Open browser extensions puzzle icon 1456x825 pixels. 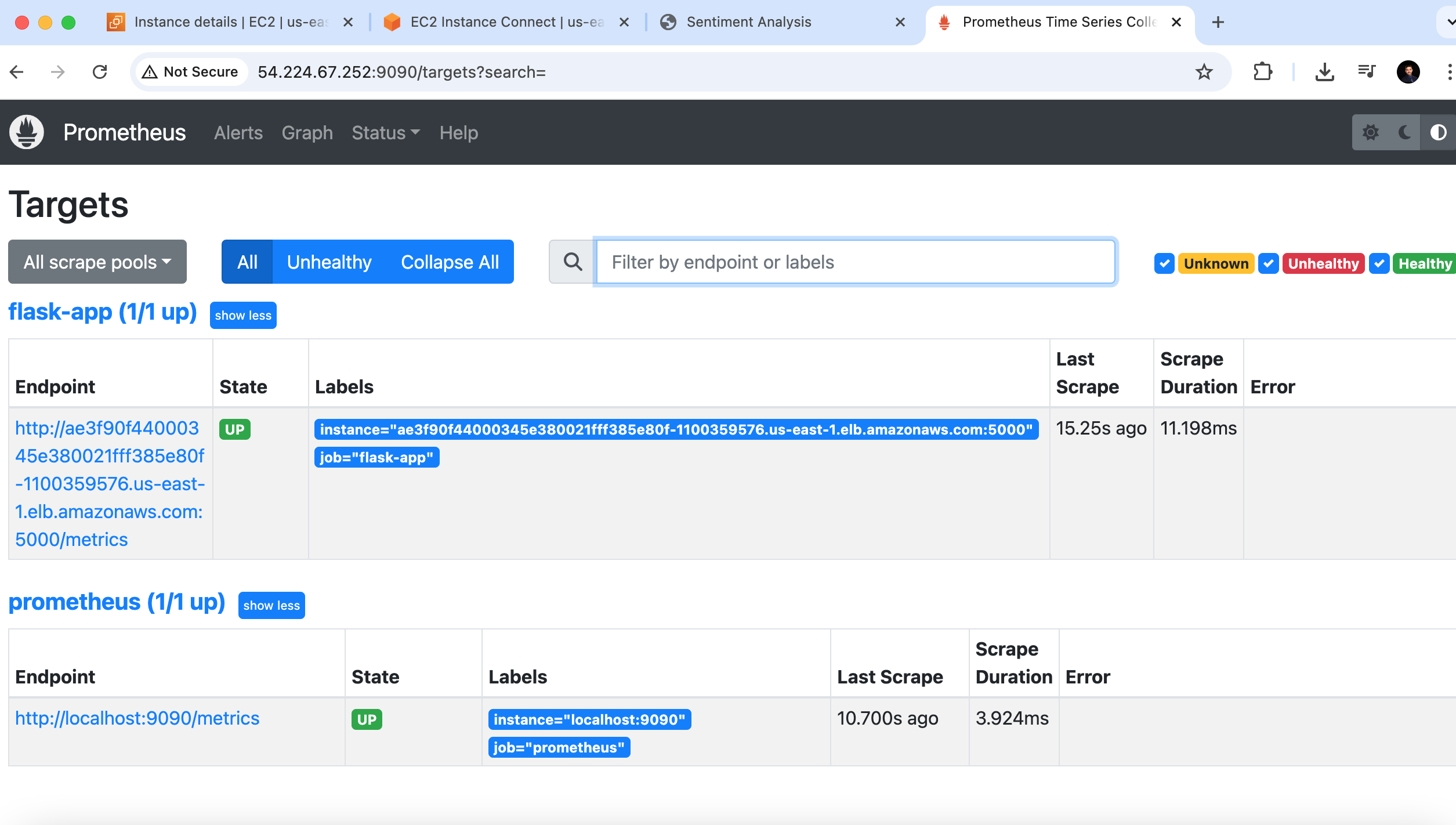point(1262,72)
